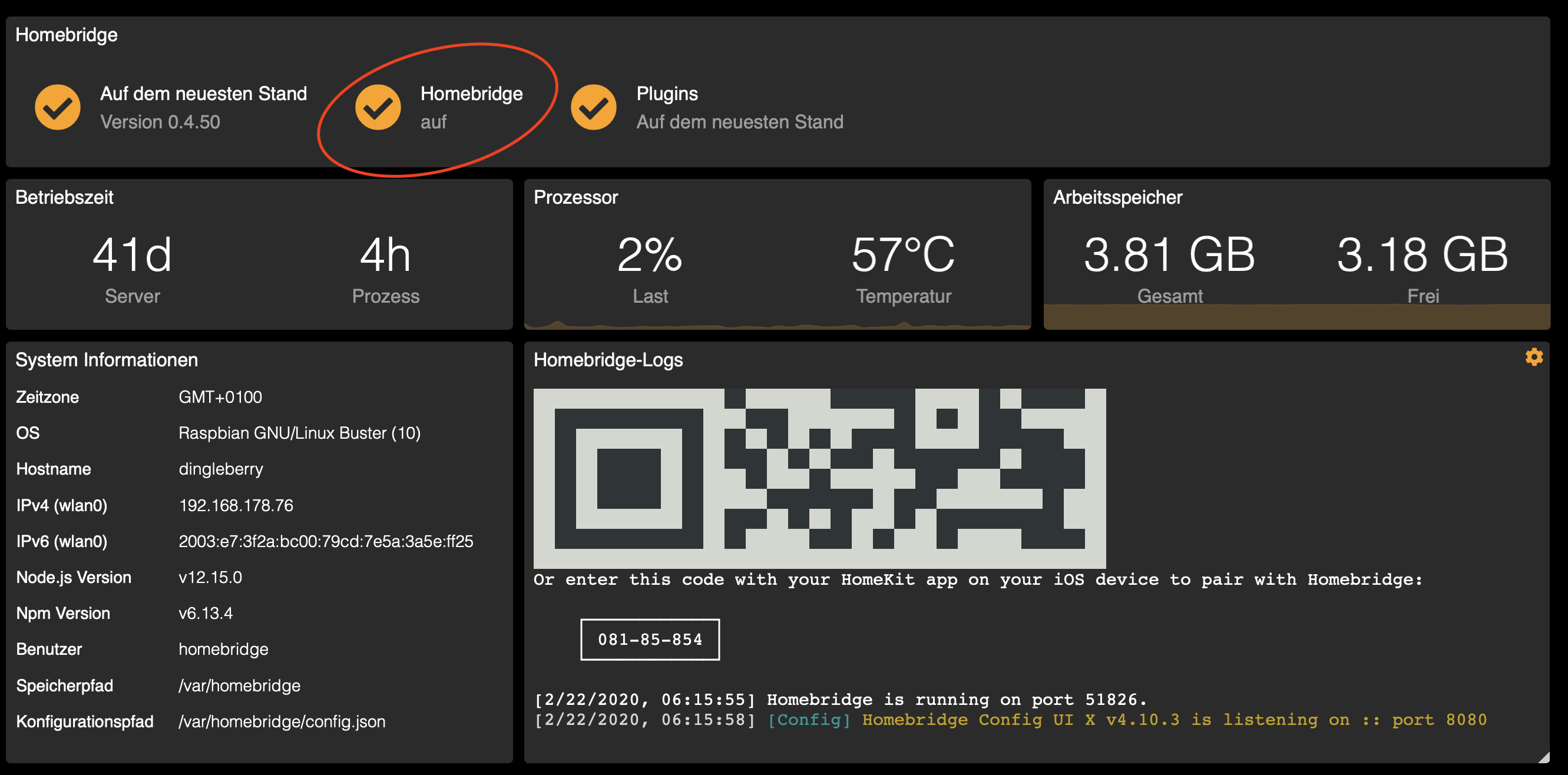Screen dimensions: 1568x775
Task: Click the IPv4 address 192.168.178.76
Action: point(236,505)
